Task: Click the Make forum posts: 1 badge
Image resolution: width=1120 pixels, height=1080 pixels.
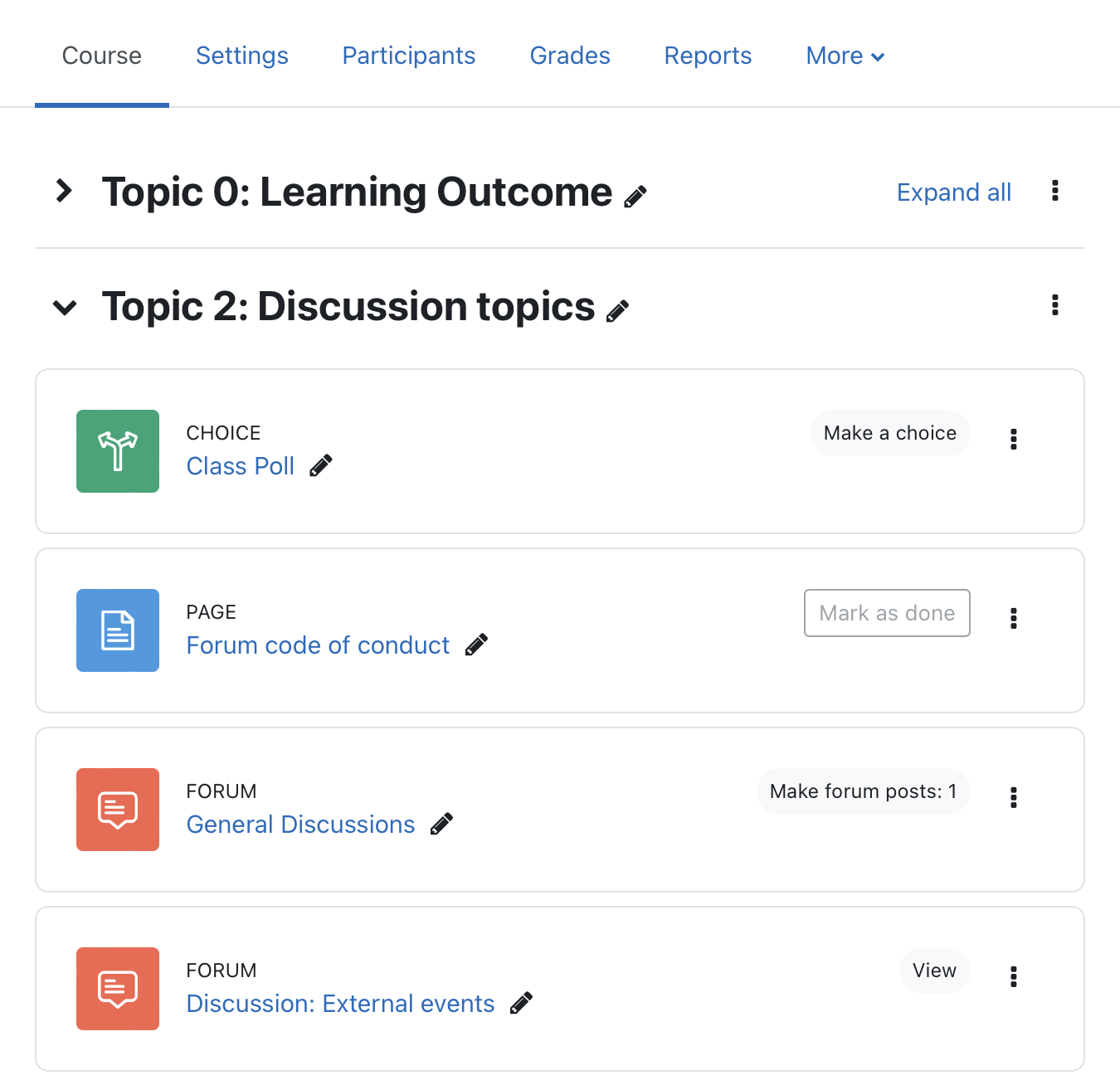Action: (863, 791)
